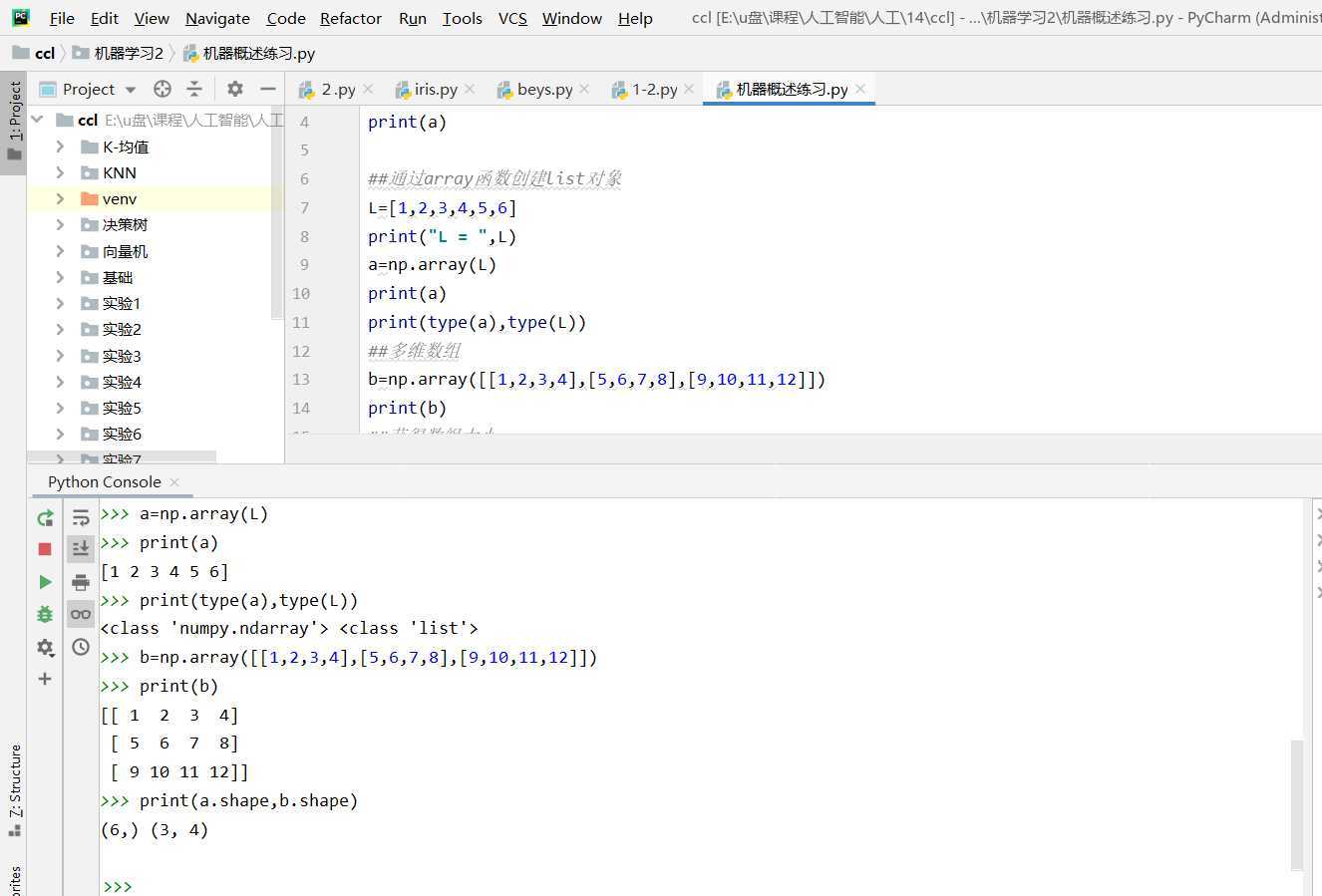1322x896 pixels.
Task: Close the 机器概述练习.py editor tab
Action: tap(860, 89)
